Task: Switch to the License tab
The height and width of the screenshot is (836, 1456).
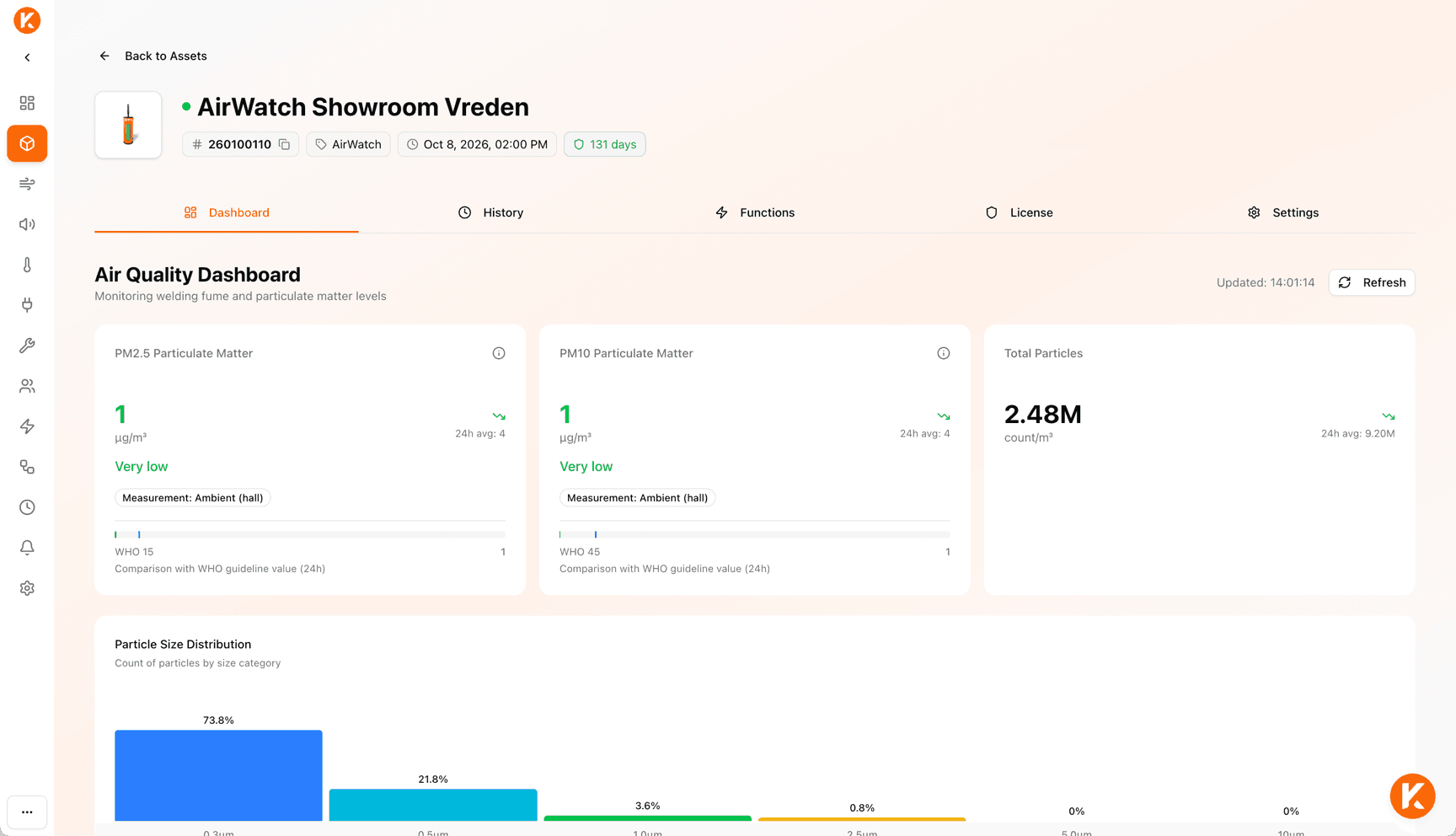Action: [1020, 212]
